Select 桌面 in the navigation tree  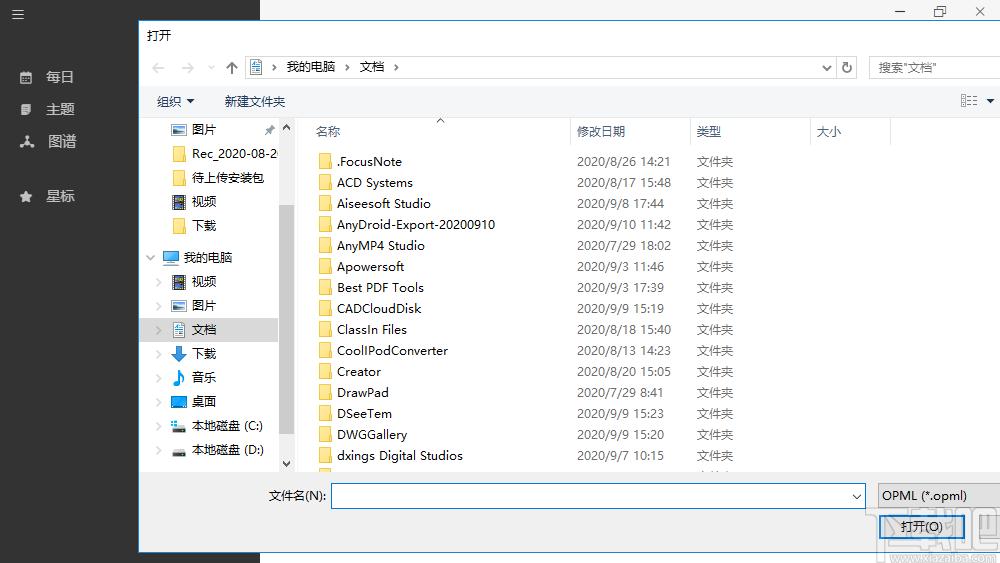pos(194,402)
